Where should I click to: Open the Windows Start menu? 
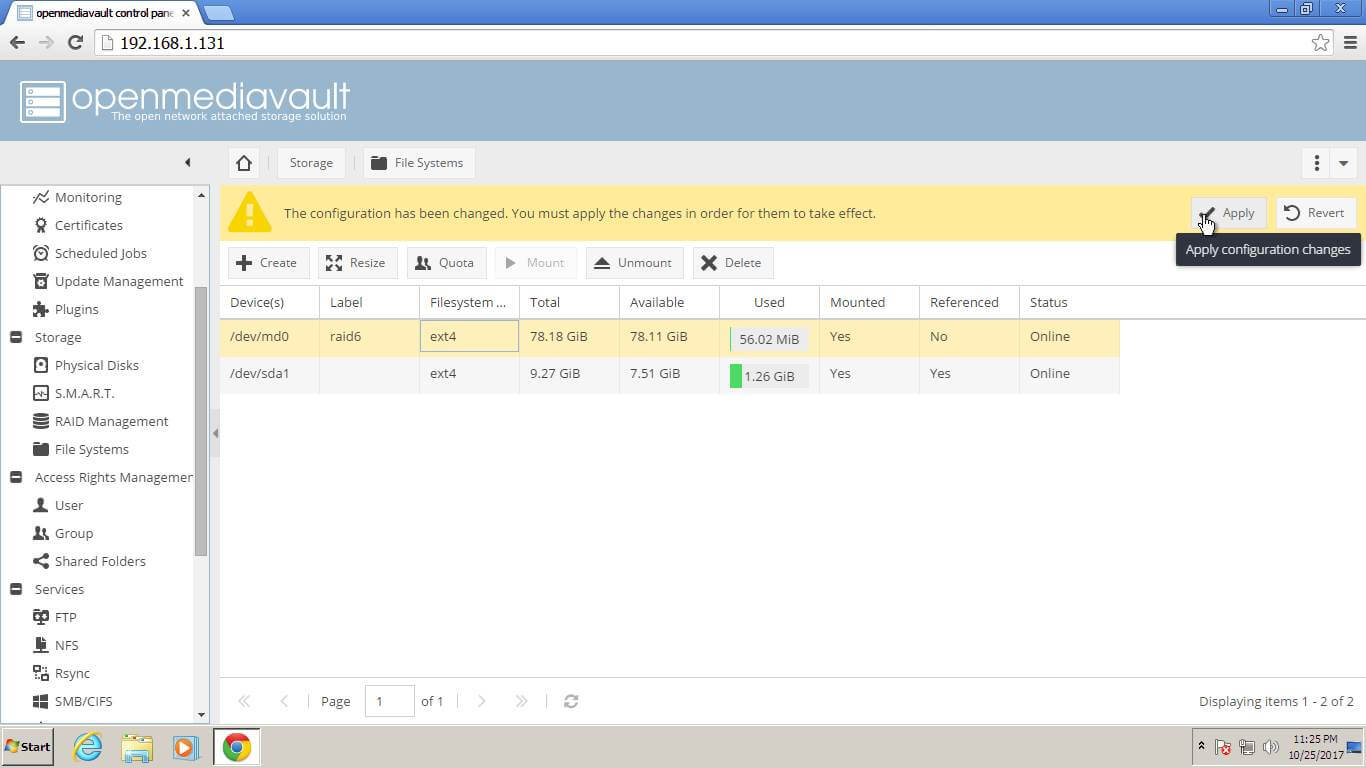(x=27, y=747)
